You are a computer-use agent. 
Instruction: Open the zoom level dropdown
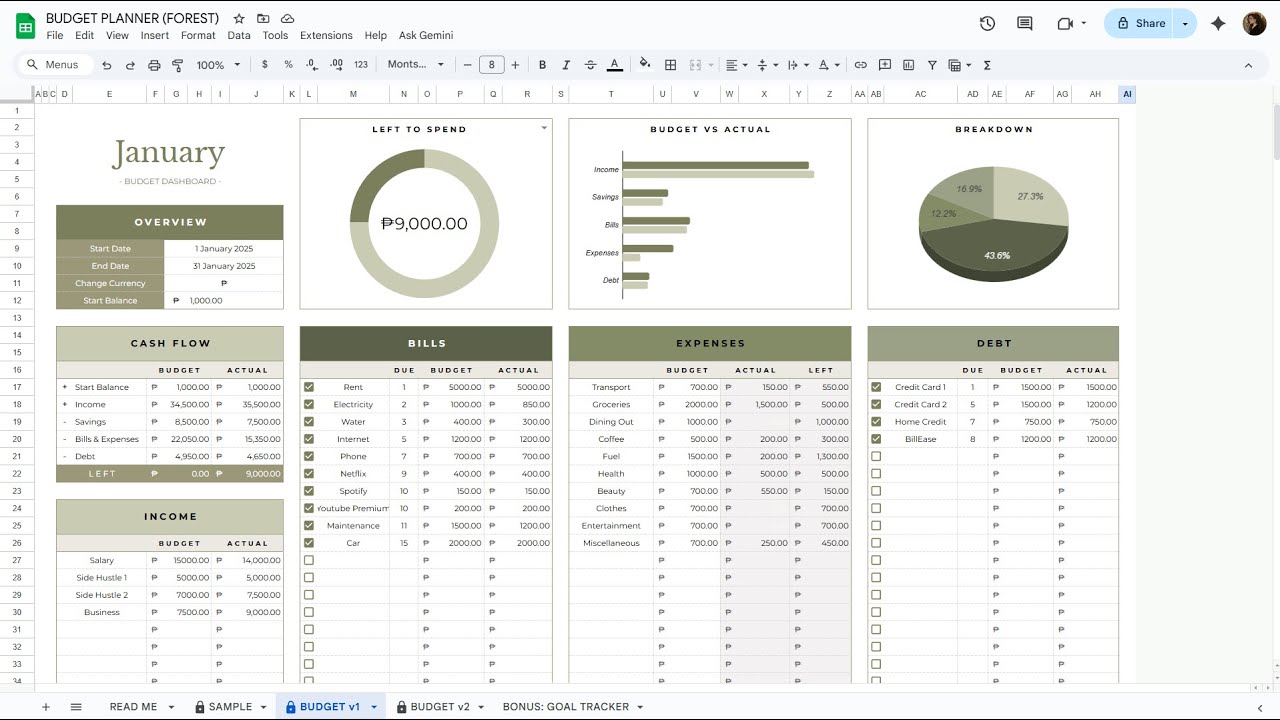click(x=218, y=65)
